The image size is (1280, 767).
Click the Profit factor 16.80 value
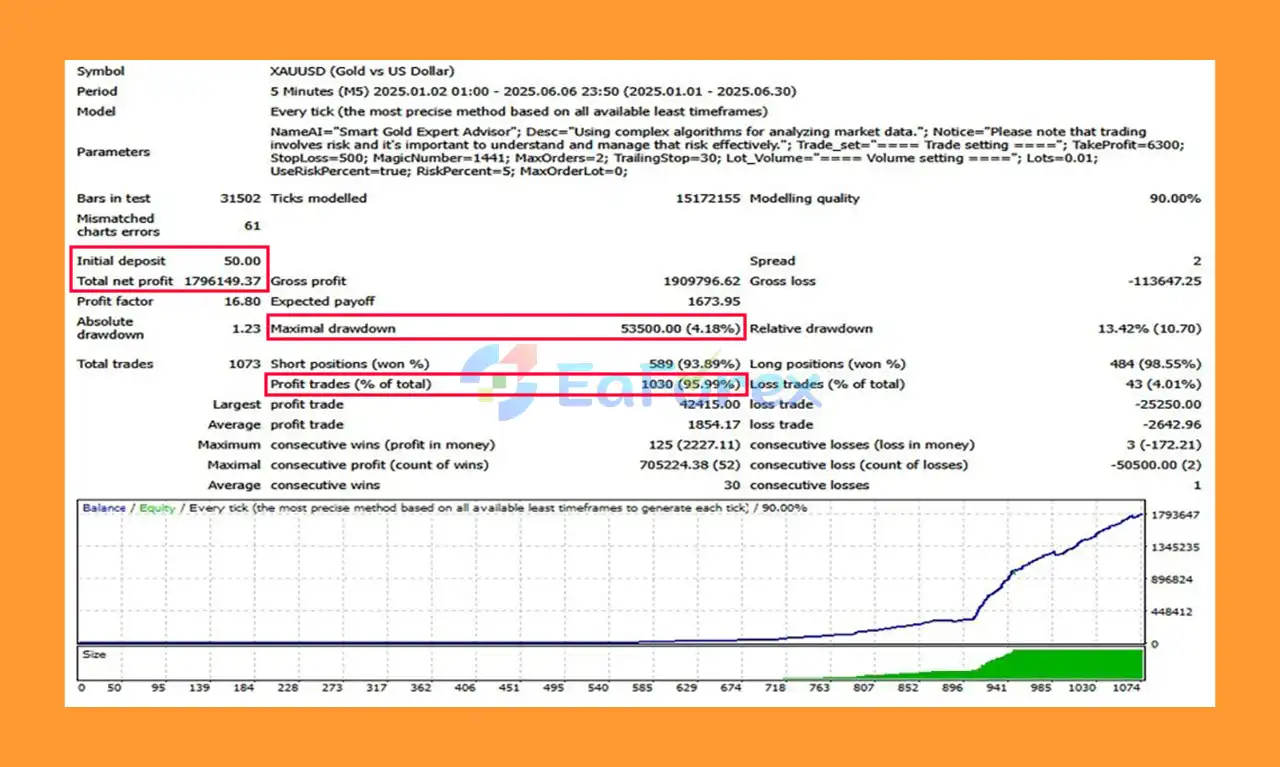tap(244, 301)
